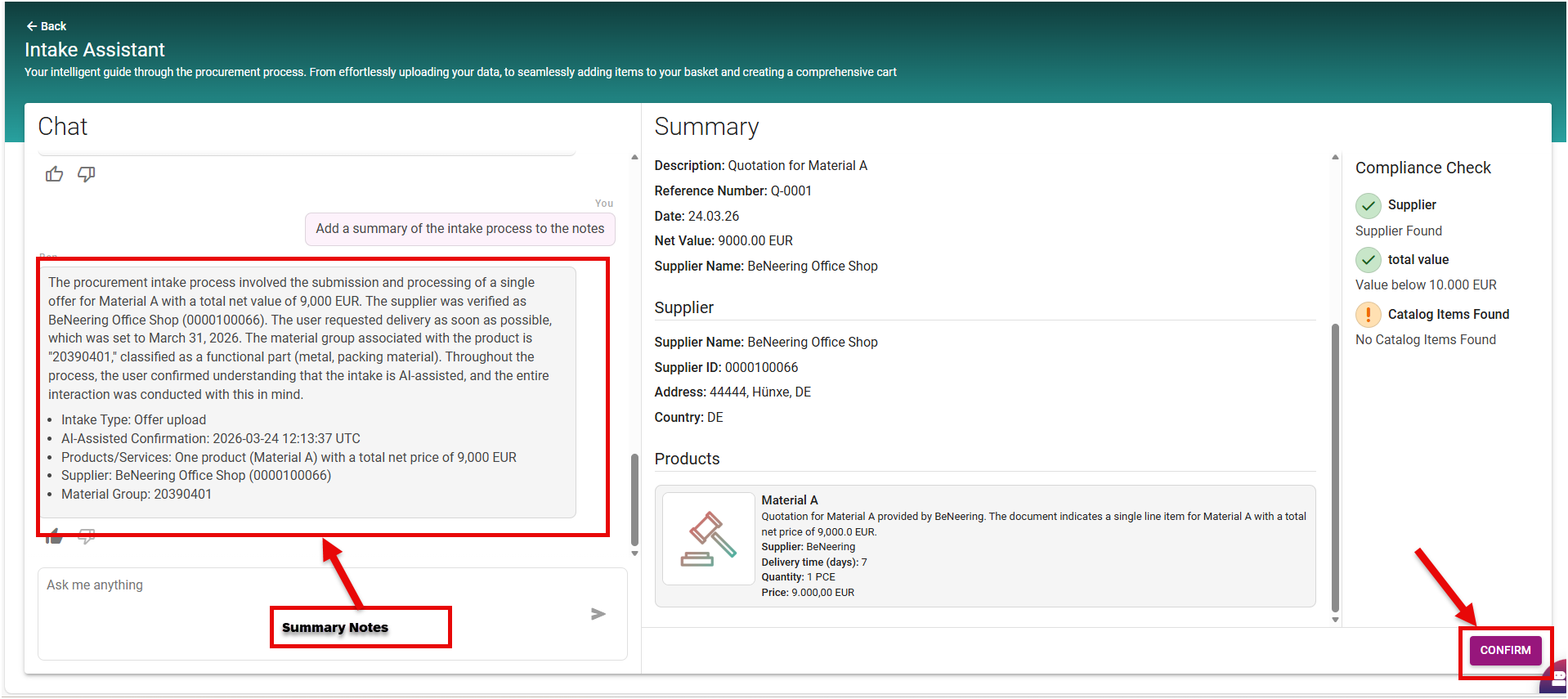Viewport: 1568px width, 699px height.
Task: Click the Catalog Items Found warning icon
Action: (1368, 315)
